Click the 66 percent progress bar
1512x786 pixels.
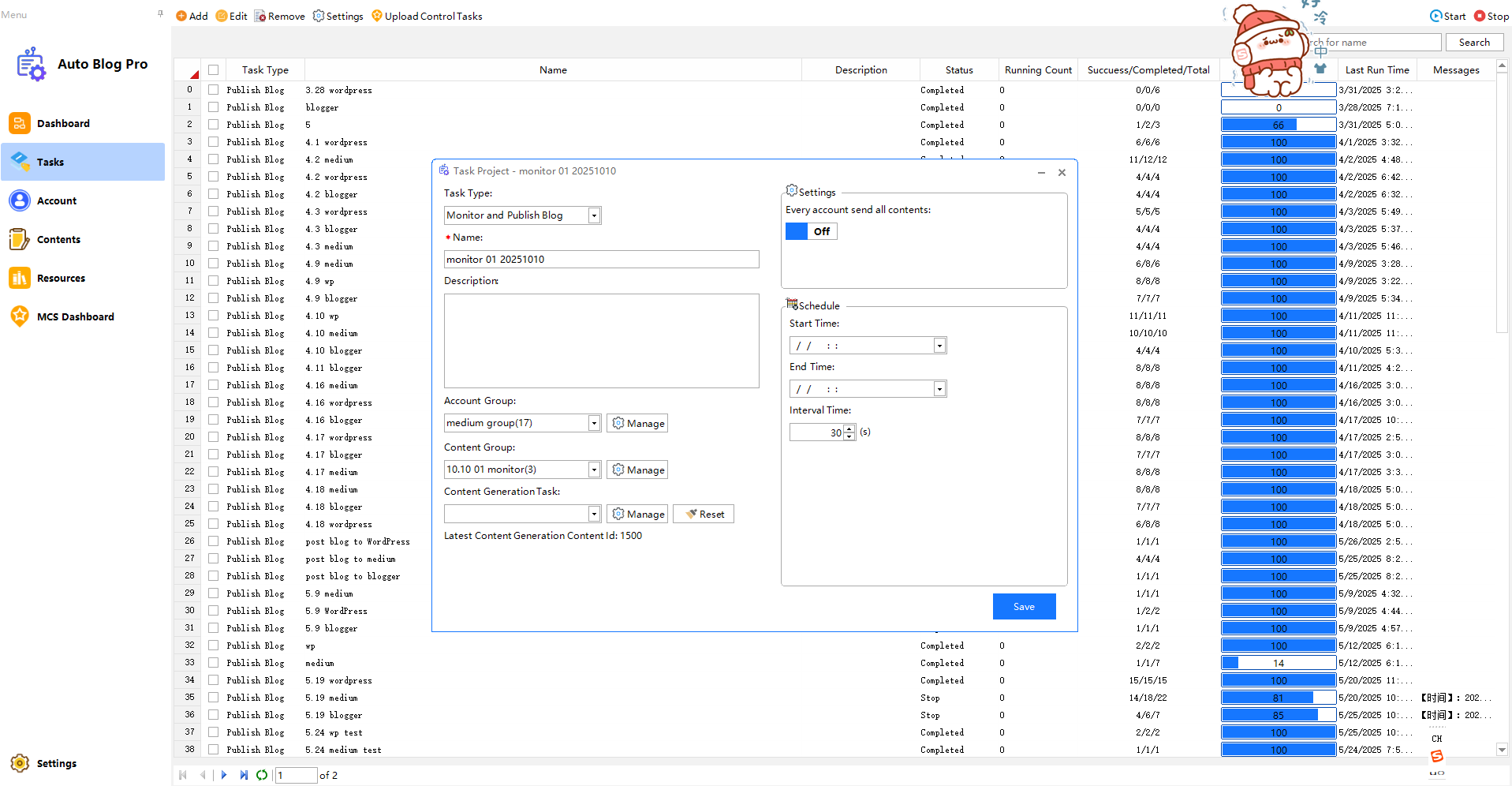1279,125
